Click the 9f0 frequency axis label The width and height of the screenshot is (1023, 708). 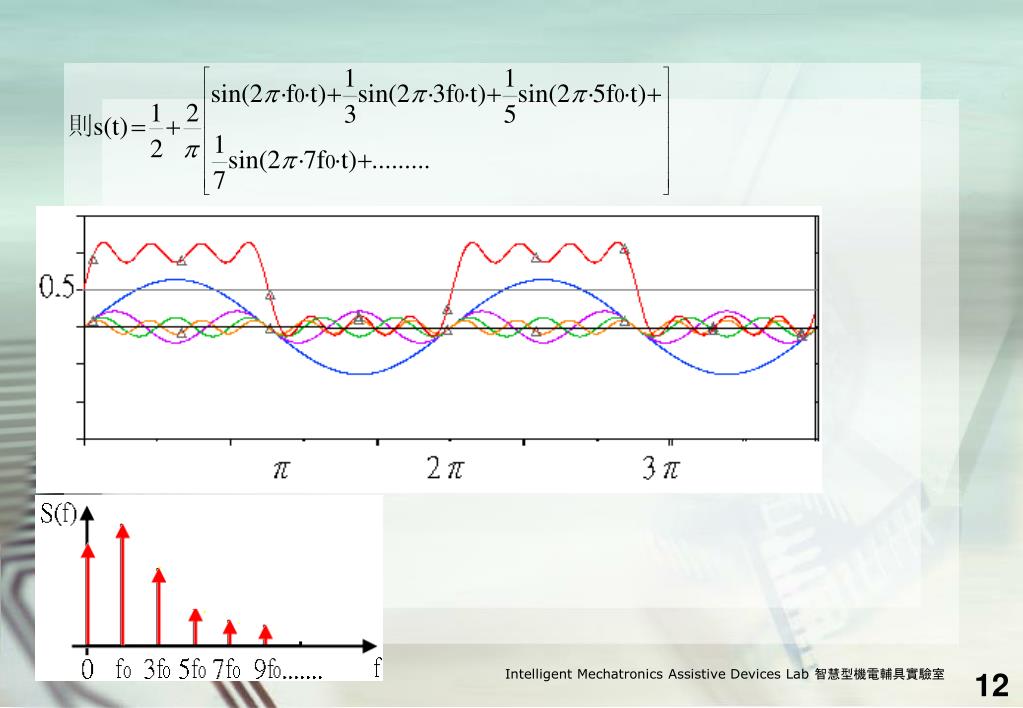[267, 669]
